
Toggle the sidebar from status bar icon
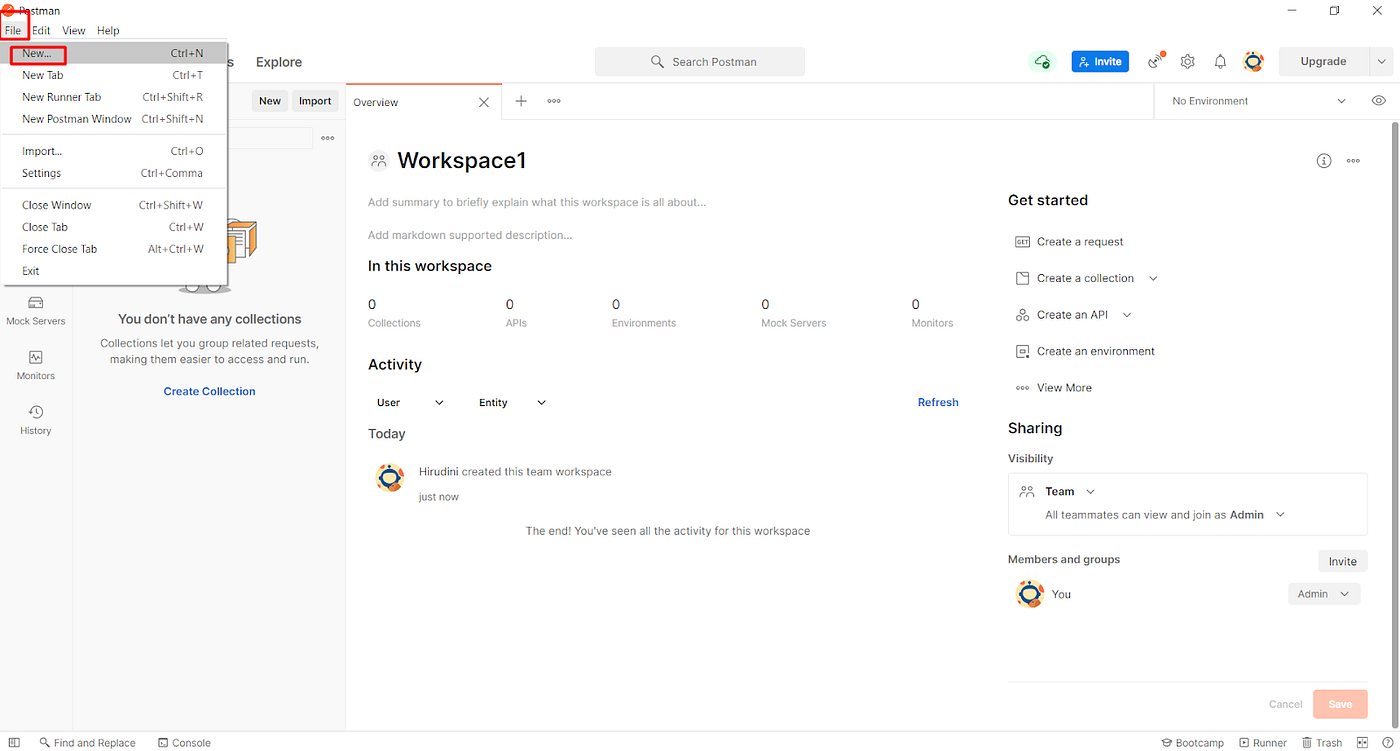[x=15, y=743]
